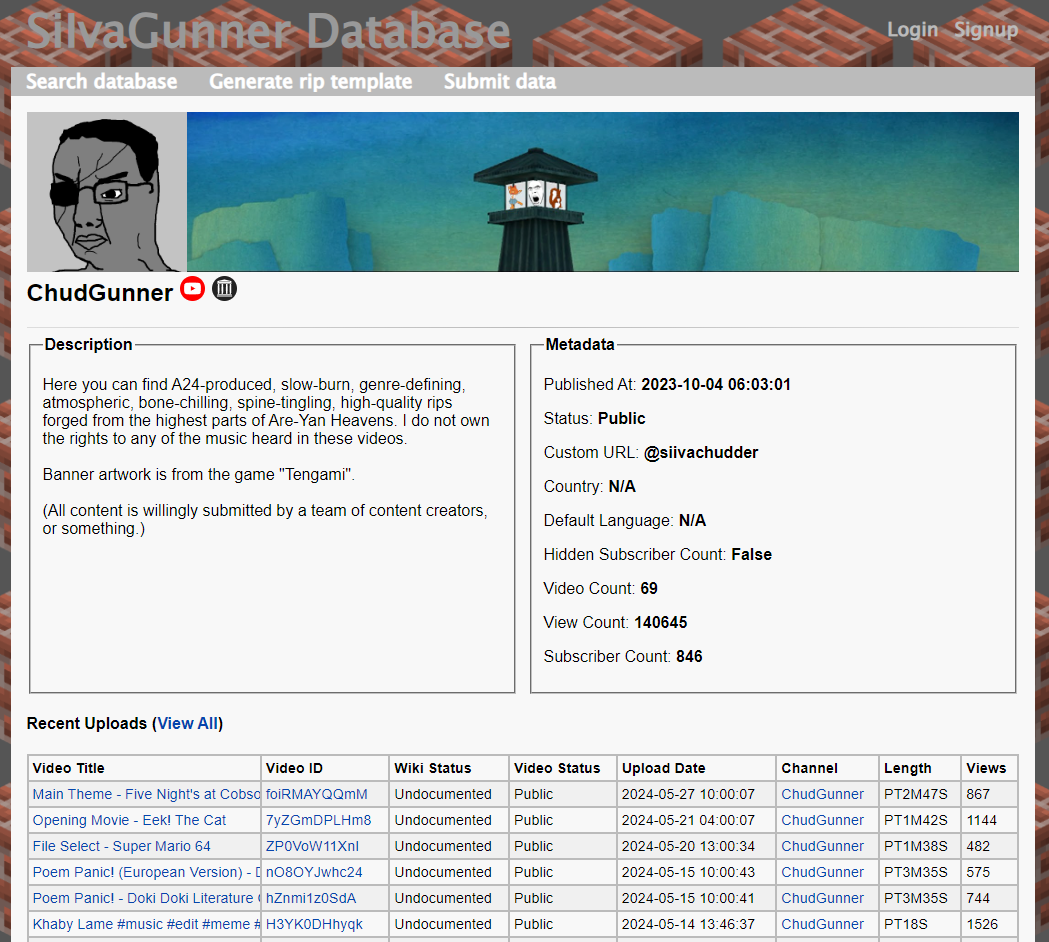Screen dimensions: 1049x942
Task: Select upload date 2024-05-21 04:00:07
Action: pyautogui.click(x=688, y=820)
